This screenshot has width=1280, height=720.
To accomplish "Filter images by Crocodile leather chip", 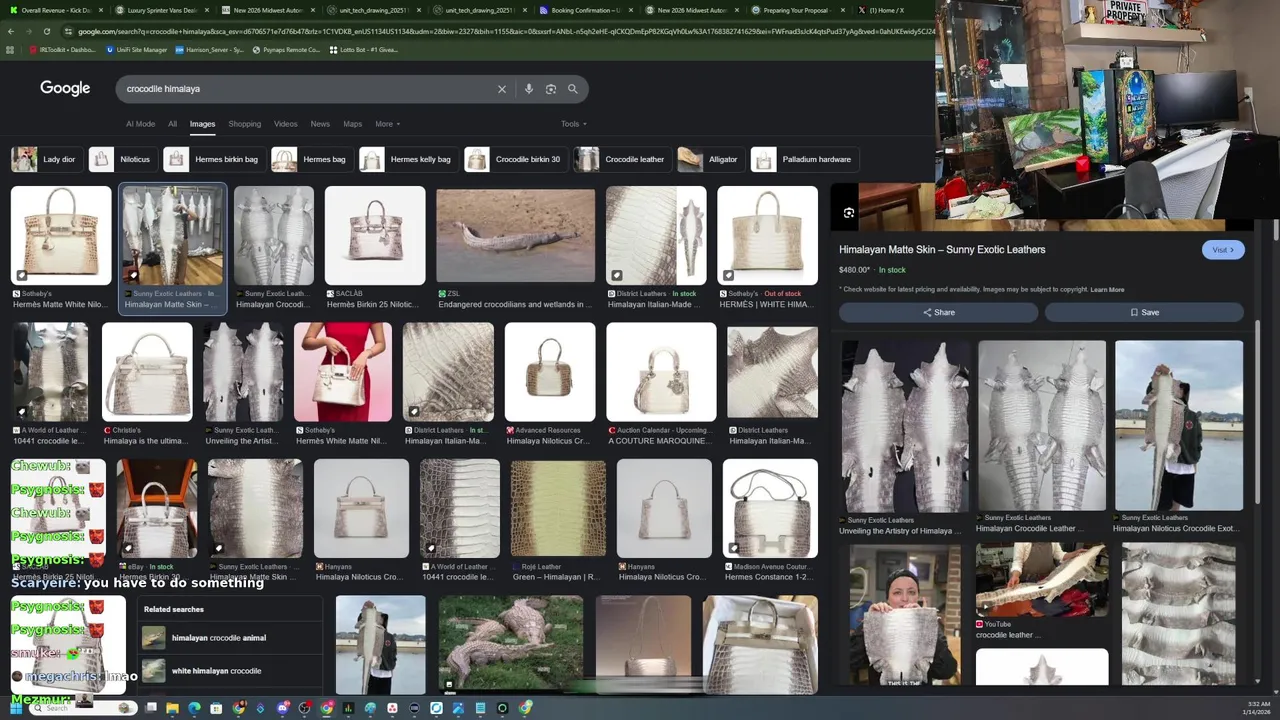I will 622,159.
